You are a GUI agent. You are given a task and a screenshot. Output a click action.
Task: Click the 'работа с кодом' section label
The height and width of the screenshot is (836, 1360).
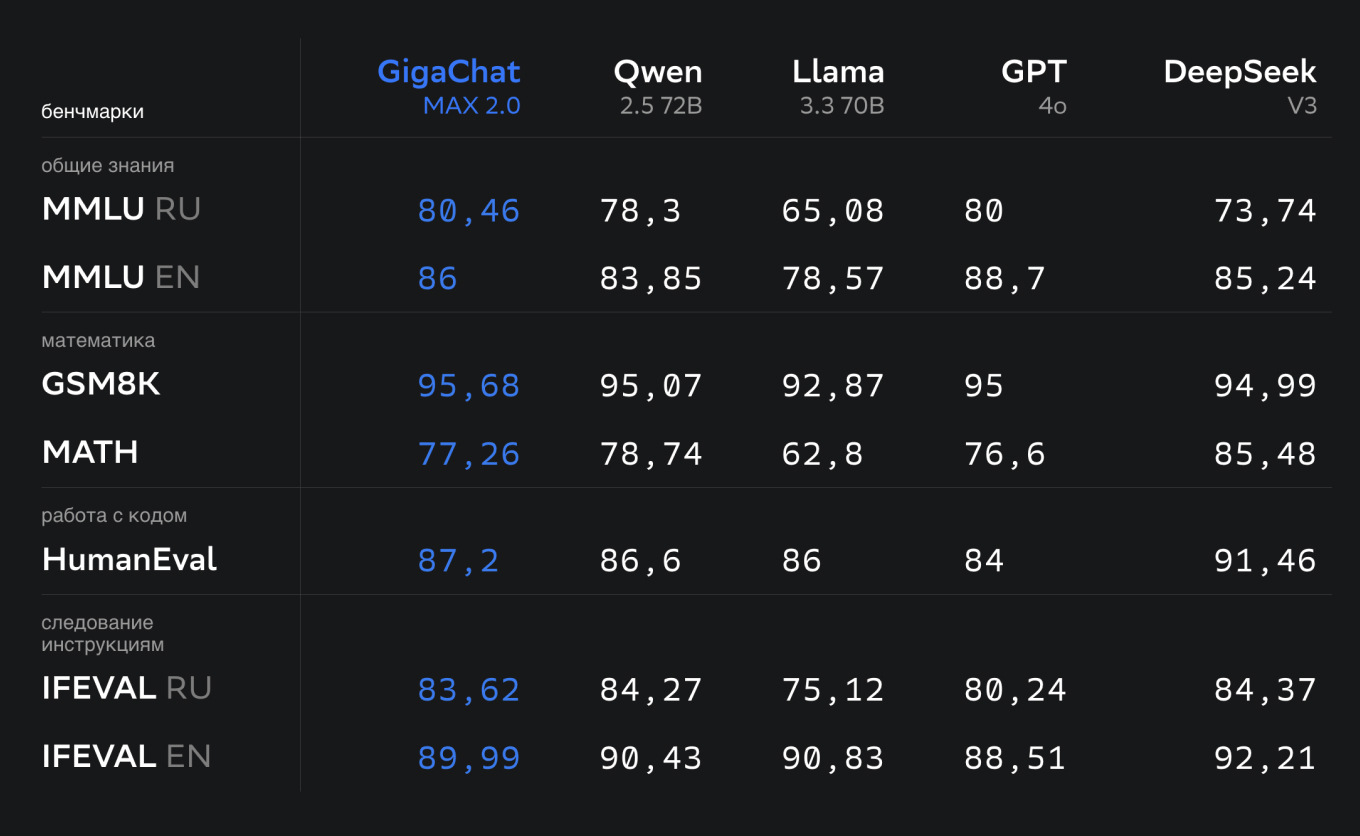(114, 516)
